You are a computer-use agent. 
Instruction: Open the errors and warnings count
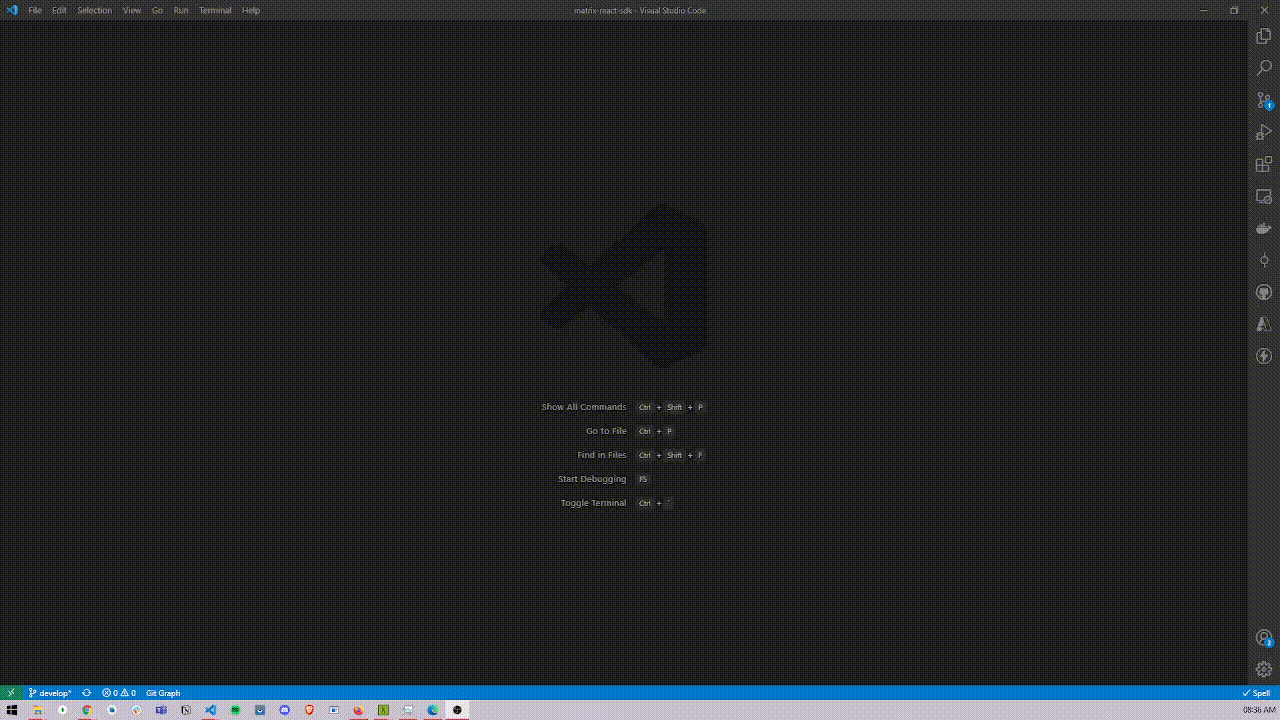pyautogui.click(x=119, y=693)
